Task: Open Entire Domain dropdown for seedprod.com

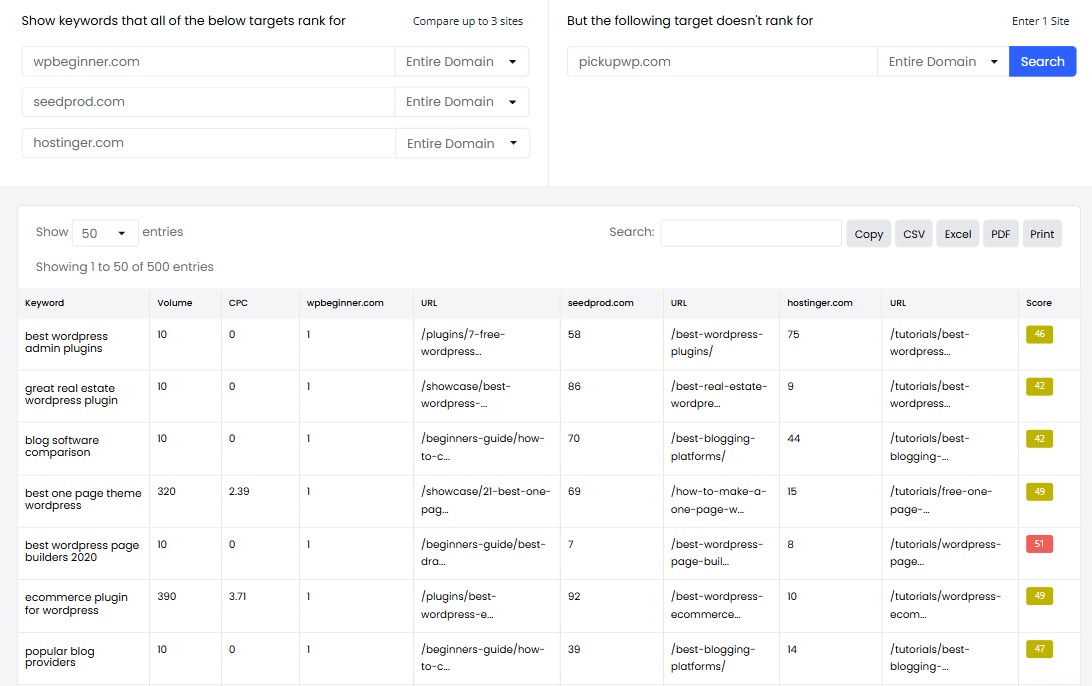Action: [461, 102]
